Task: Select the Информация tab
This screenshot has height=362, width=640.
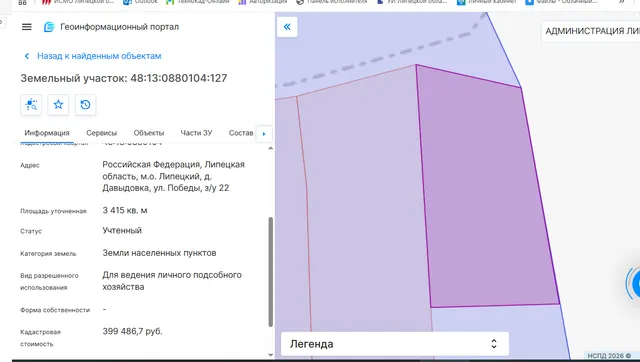Action: (47, 133)
